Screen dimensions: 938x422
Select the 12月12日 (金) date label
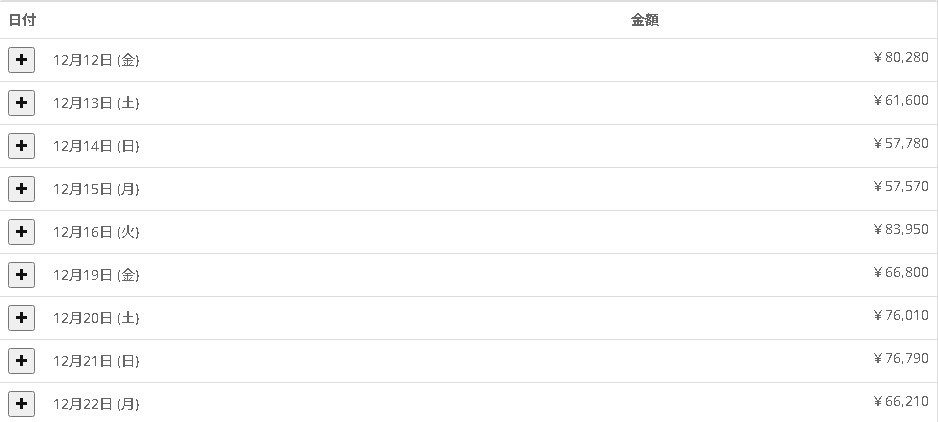[x=96, y=60]
